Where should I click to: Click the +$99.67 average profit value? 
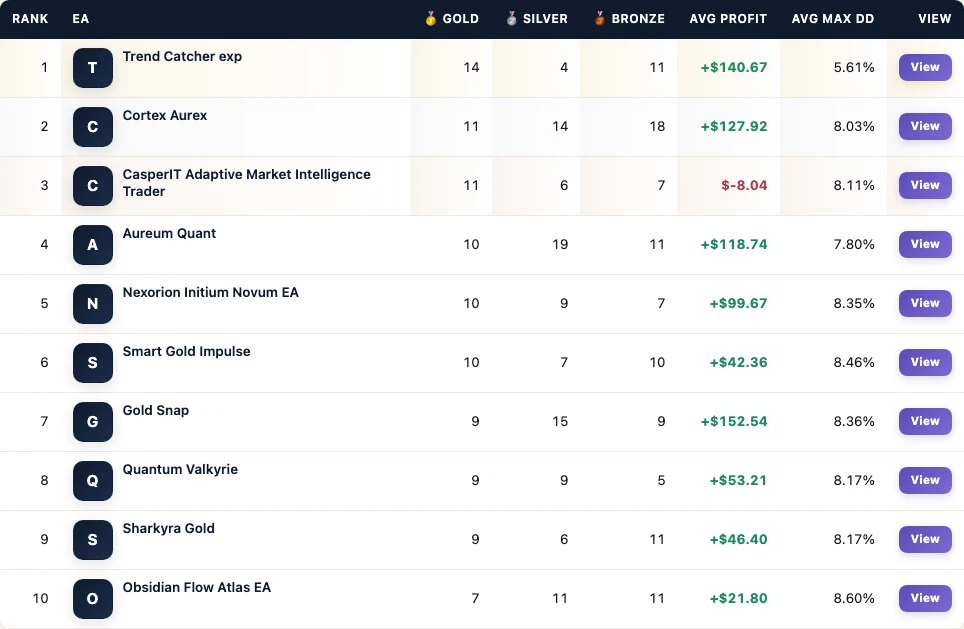pyautogui.click(x=738, y=304)
